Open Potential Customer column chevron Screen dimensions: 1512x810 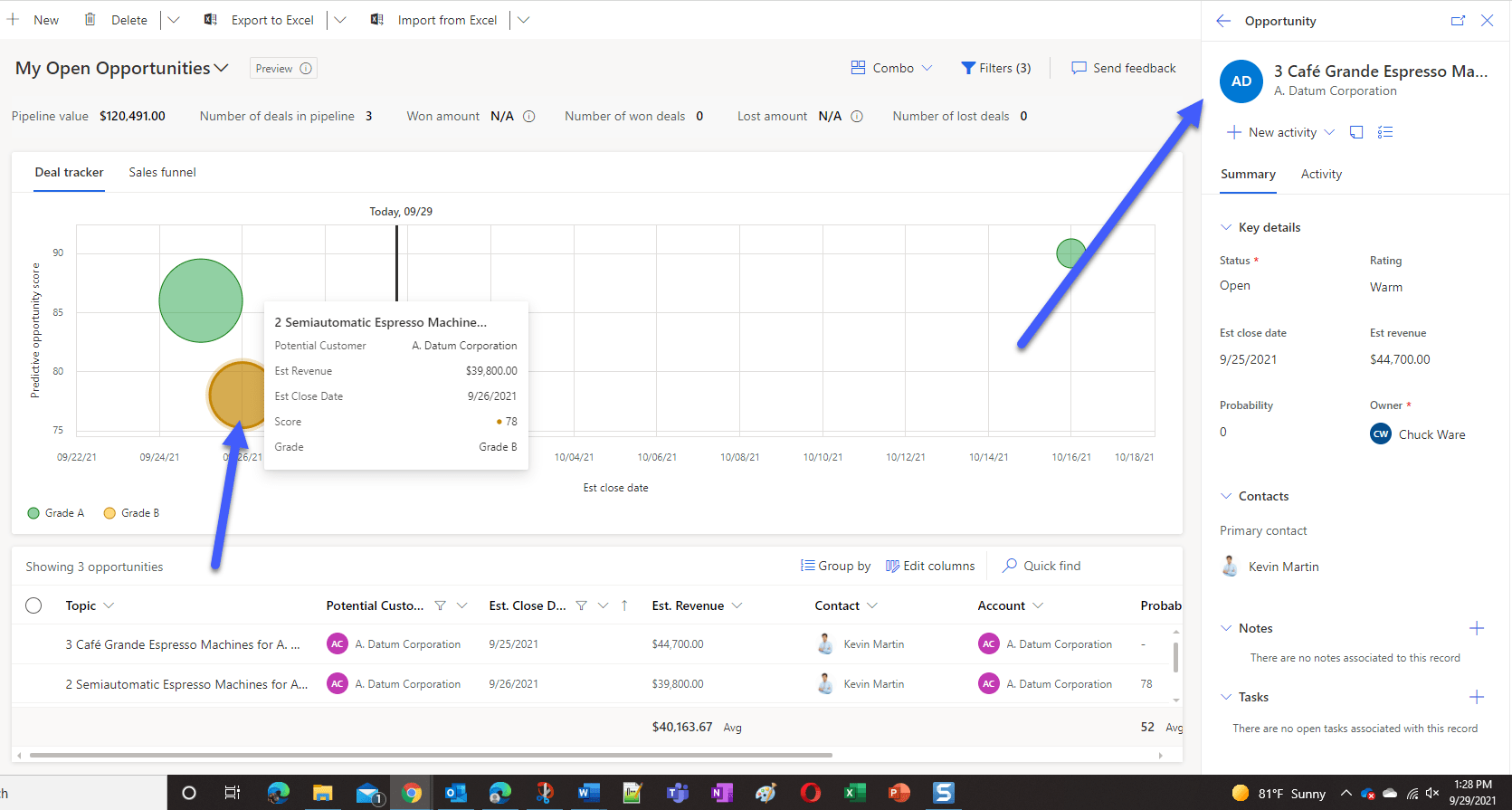(x=461, y=605)
